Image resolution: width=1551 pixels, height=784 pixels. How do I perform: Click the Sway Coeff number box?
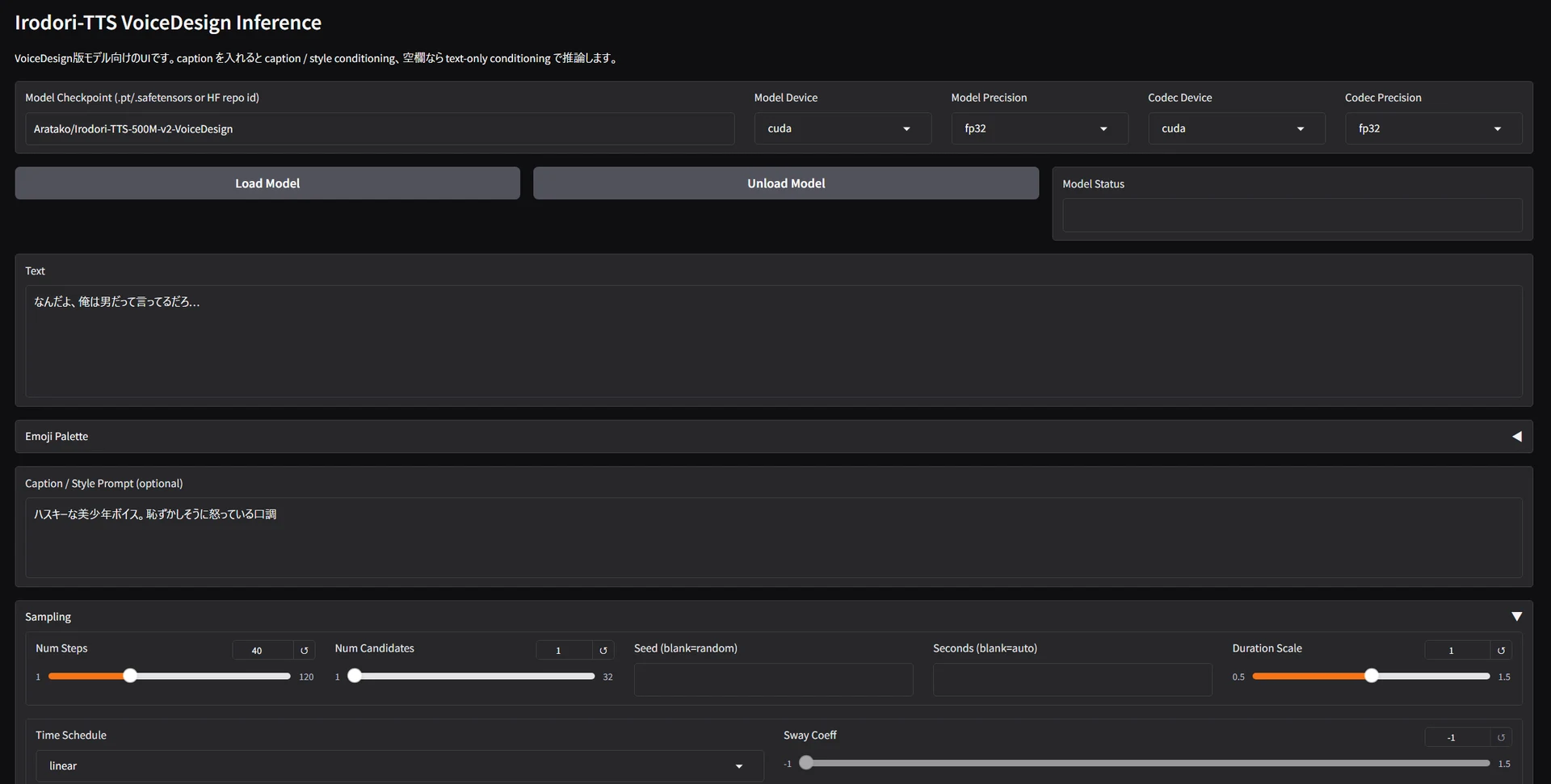click(1457, 738)
